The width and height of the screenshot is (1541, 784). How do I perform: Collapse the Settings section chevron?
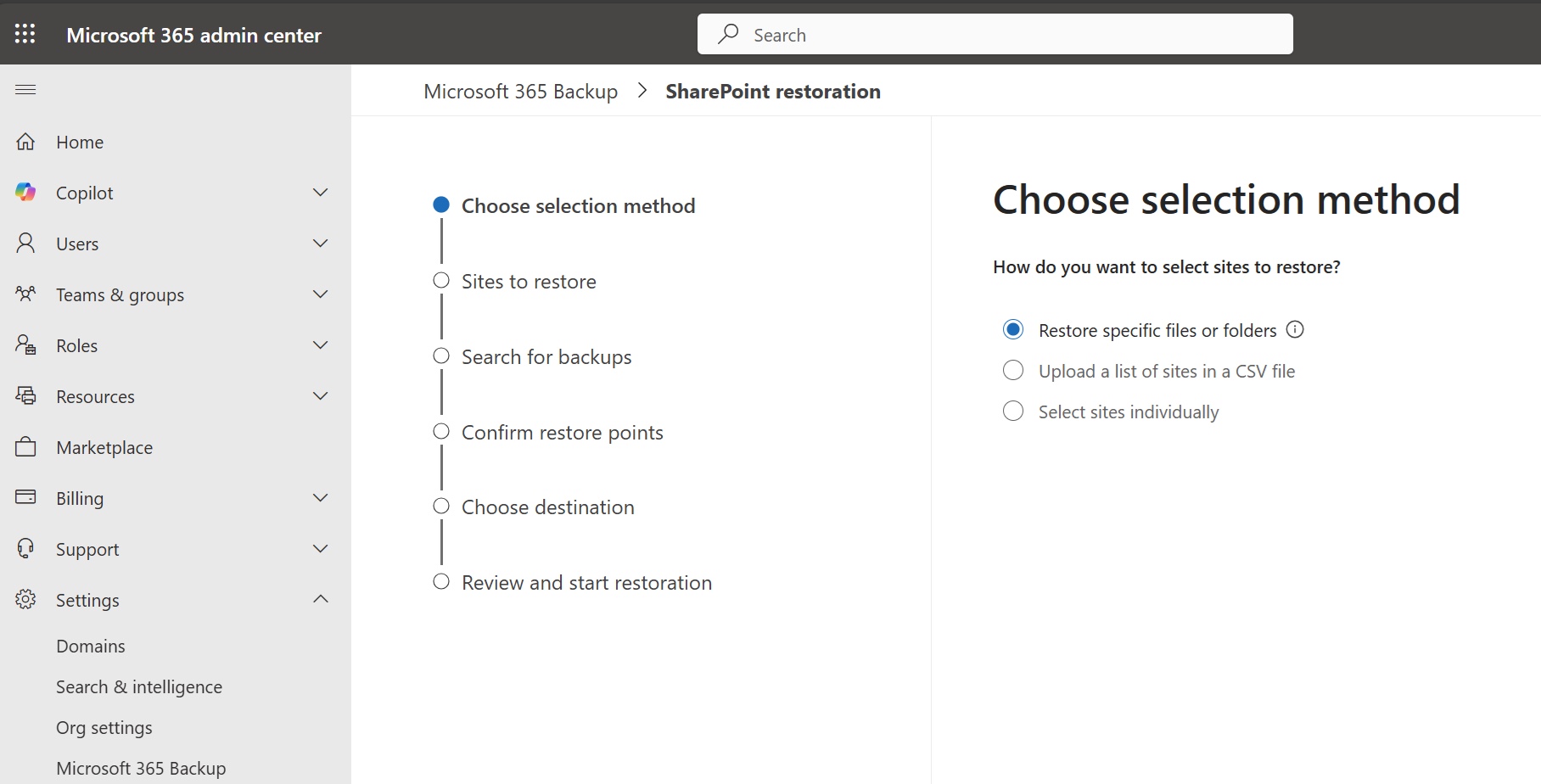[x=320, y=599]
